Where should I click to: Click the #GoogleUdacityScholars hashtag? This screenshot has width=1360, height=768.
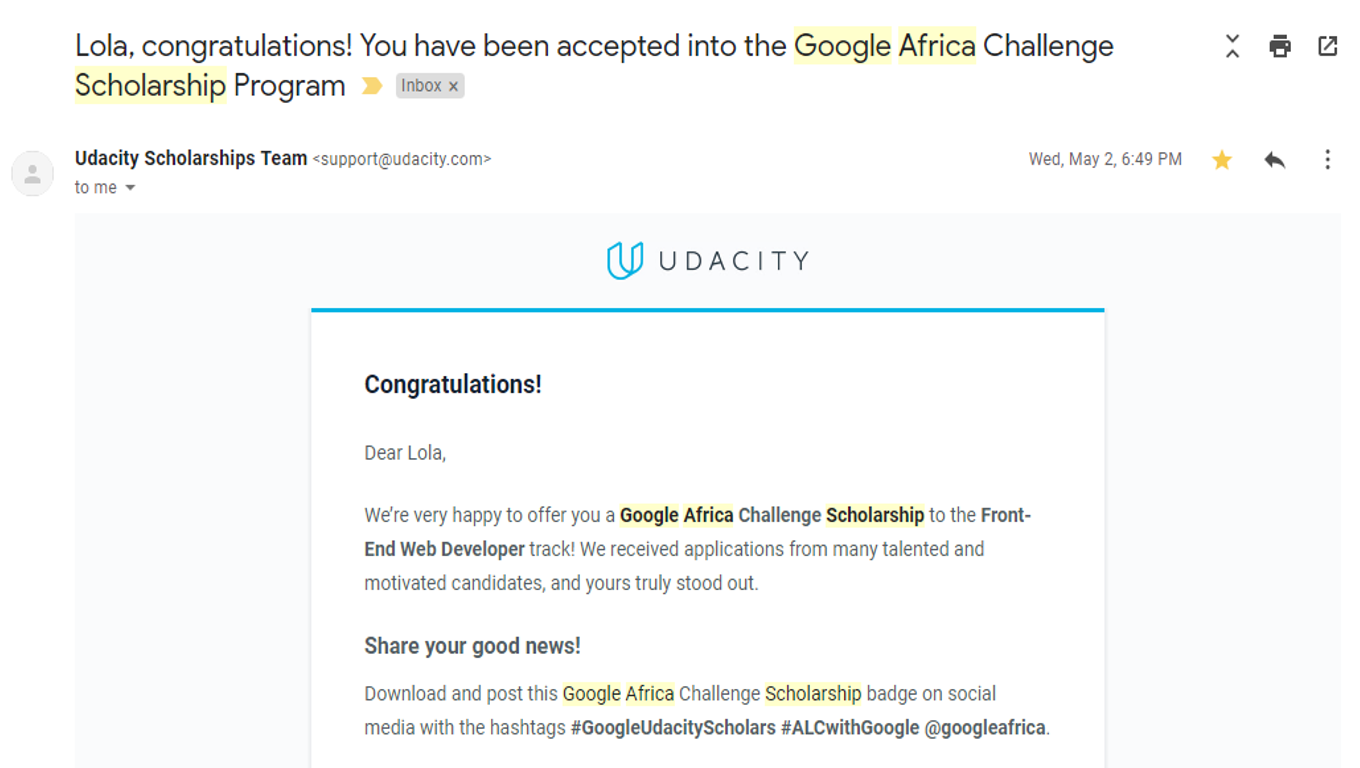point(673,728)
